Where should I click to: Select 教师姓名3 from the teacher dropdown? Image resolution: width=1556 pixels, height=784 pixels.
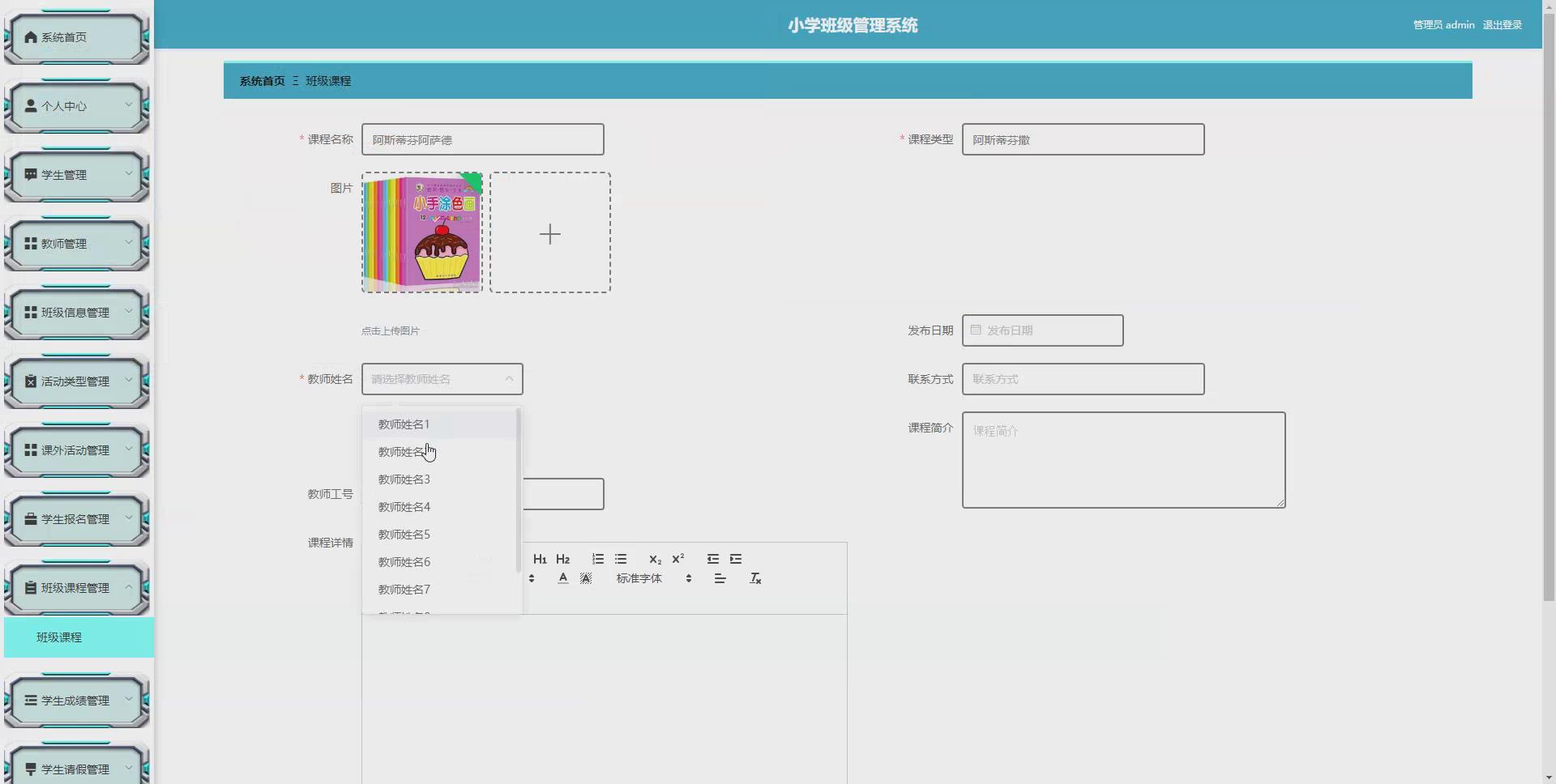pyautogui.click(x=403, y=479)
